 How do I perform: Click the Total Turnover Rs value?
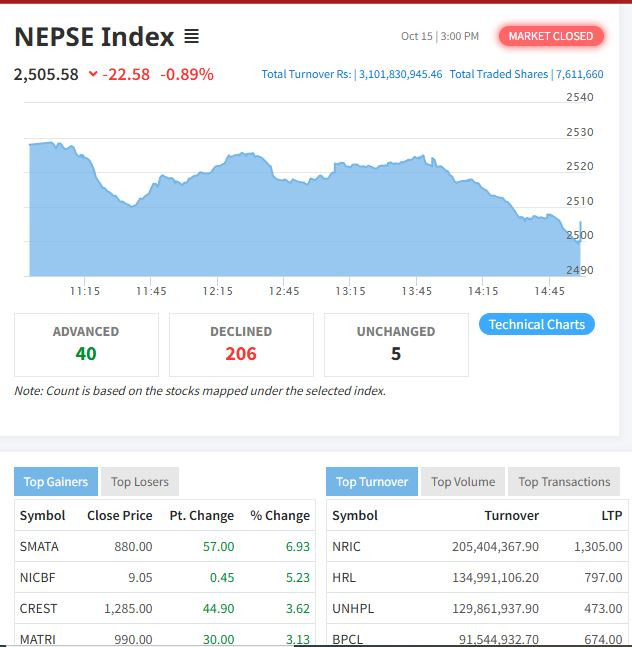(399, 74)
